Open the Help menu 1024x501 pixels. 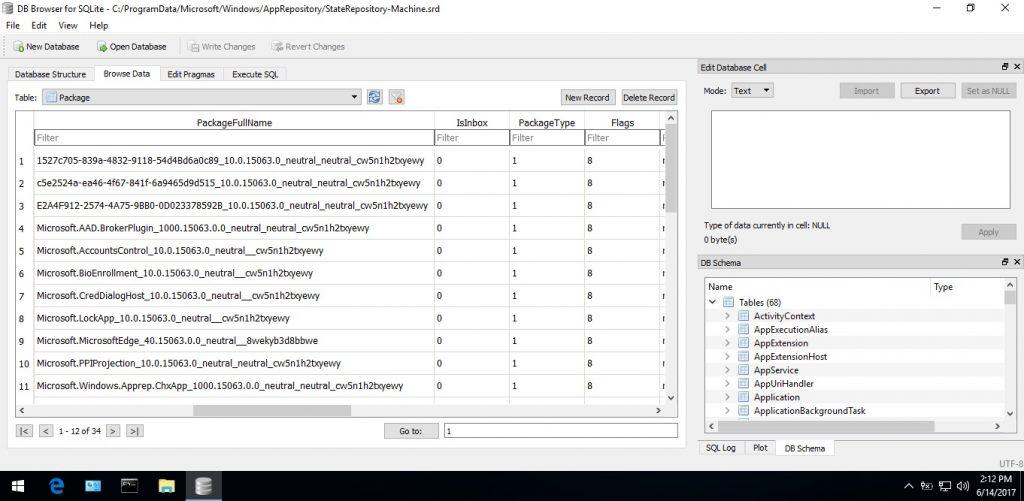[99, 25]
